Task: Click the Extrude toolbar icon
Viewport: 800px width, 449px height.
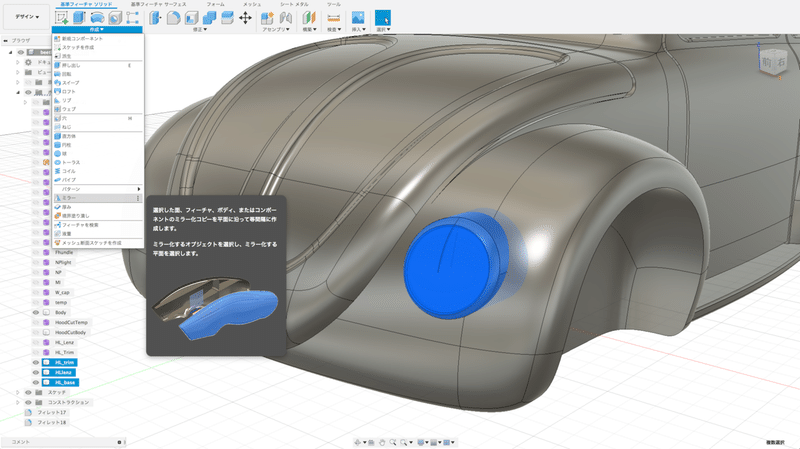Action: pyautogui.click(x=79, y=18)
